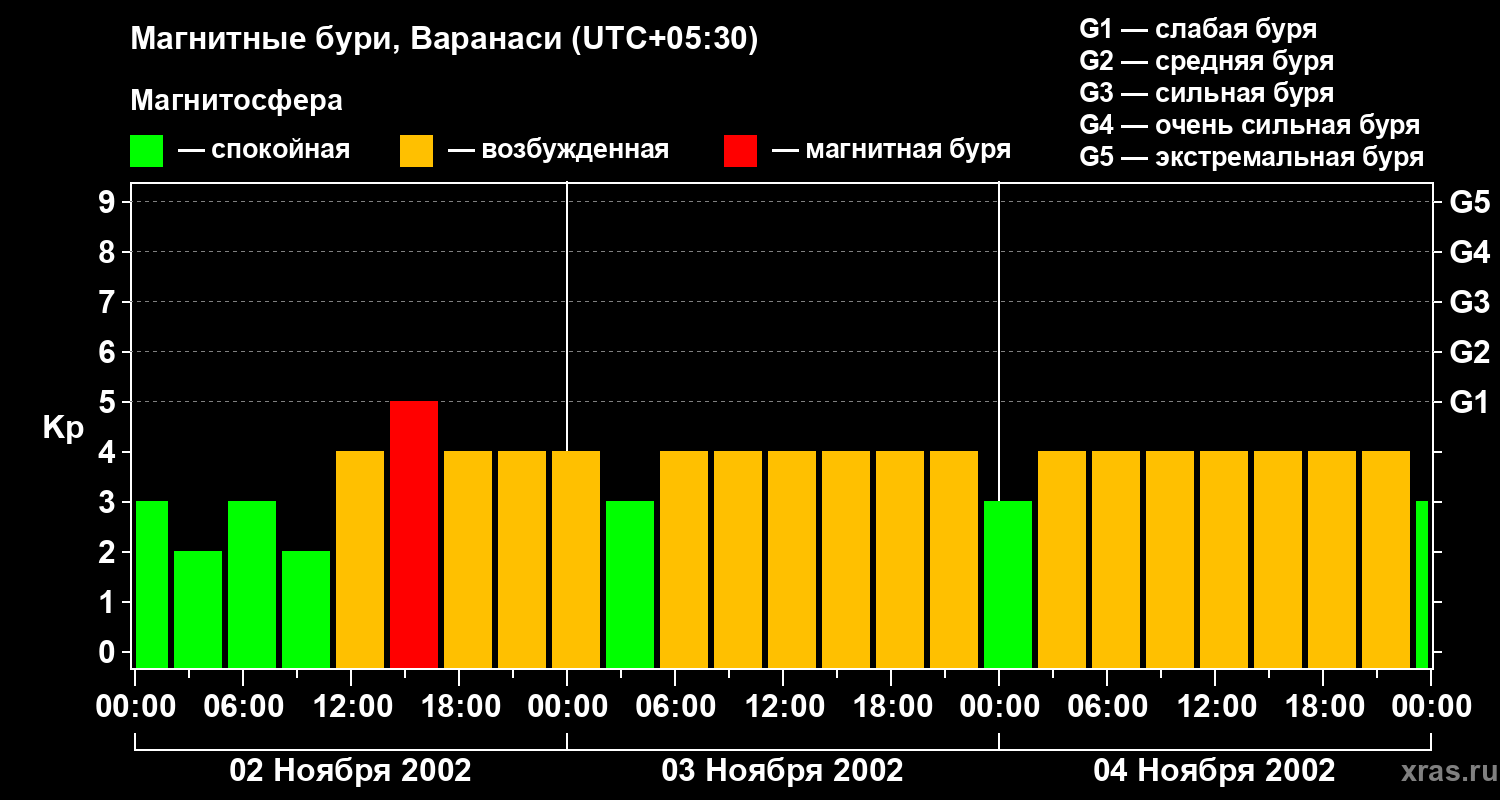Click the Магнитосфера heading
1500x800 pixels.
tap(236, 101)
